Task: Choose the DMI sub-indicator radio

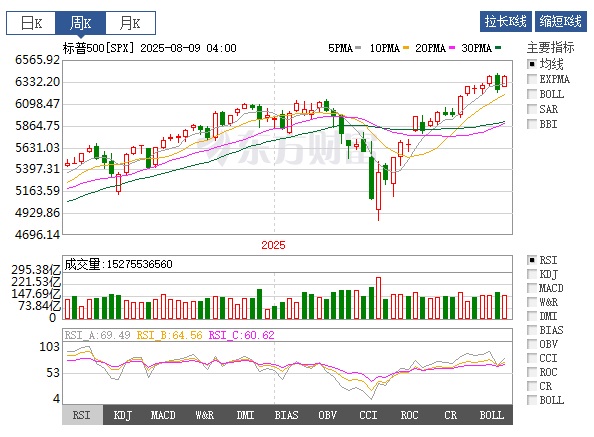Action: coord(532,316)
